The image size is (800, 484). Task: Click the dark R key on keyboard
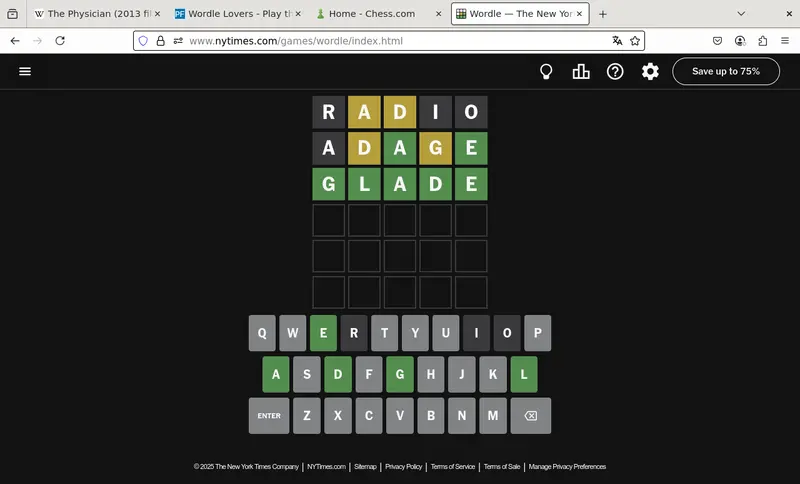354,333
